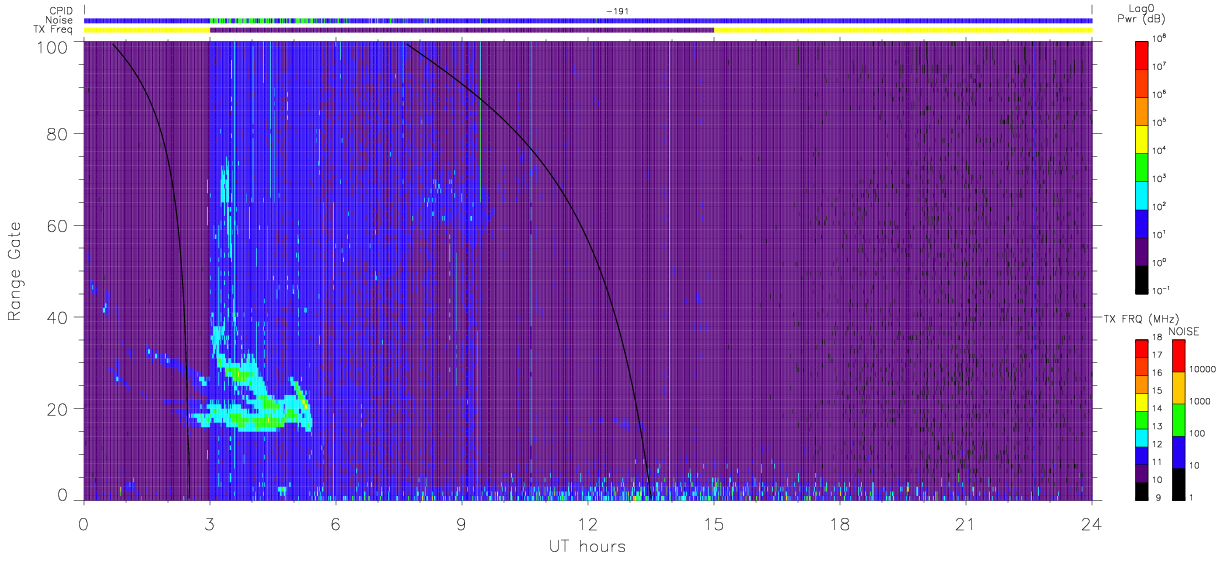Select the purple segment of TX FRQ colorbar
The image size is (1228, 567).
pyautogui.click(x=1142, y=471)
